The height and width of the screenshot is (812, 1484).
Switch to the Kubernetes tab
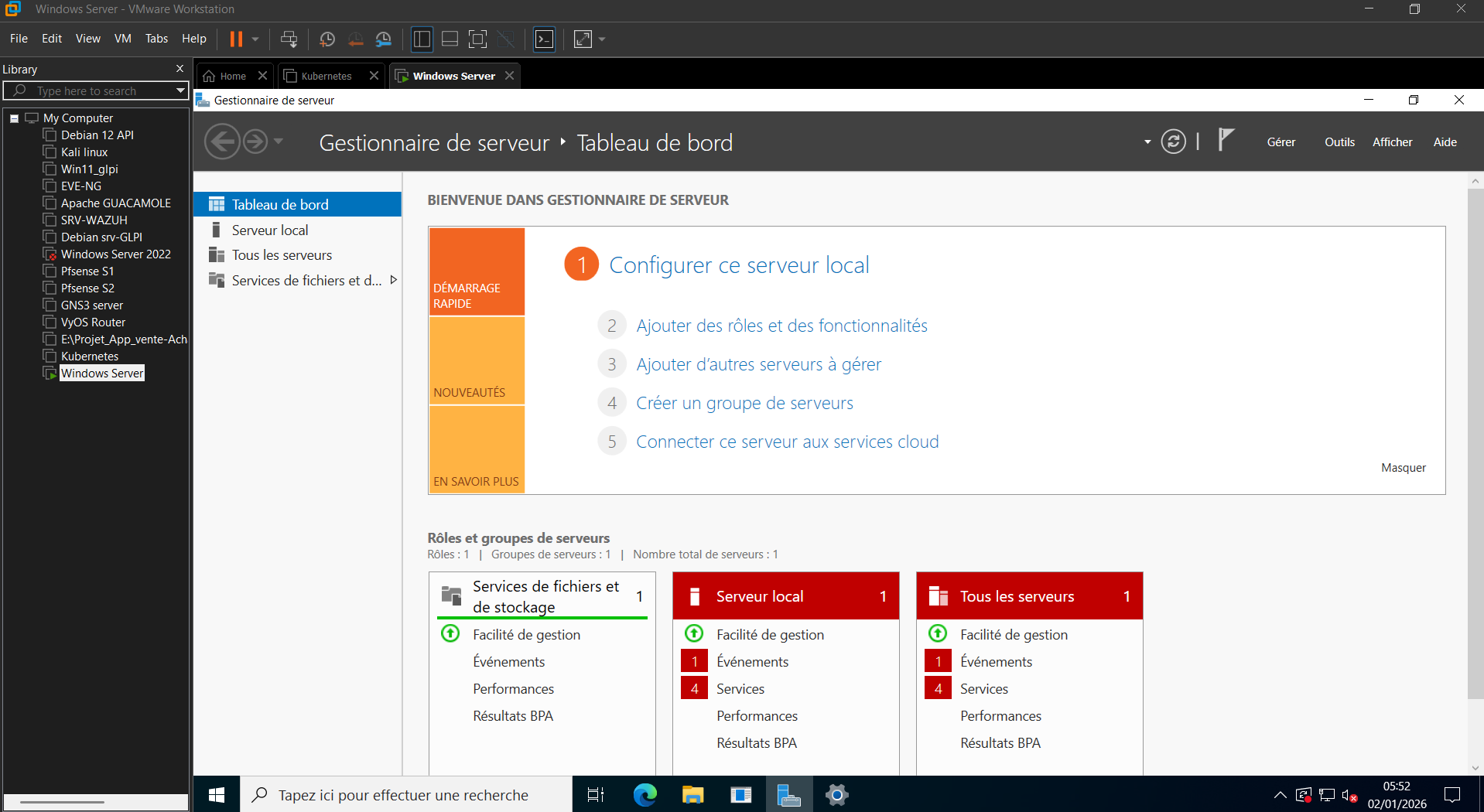326,76
